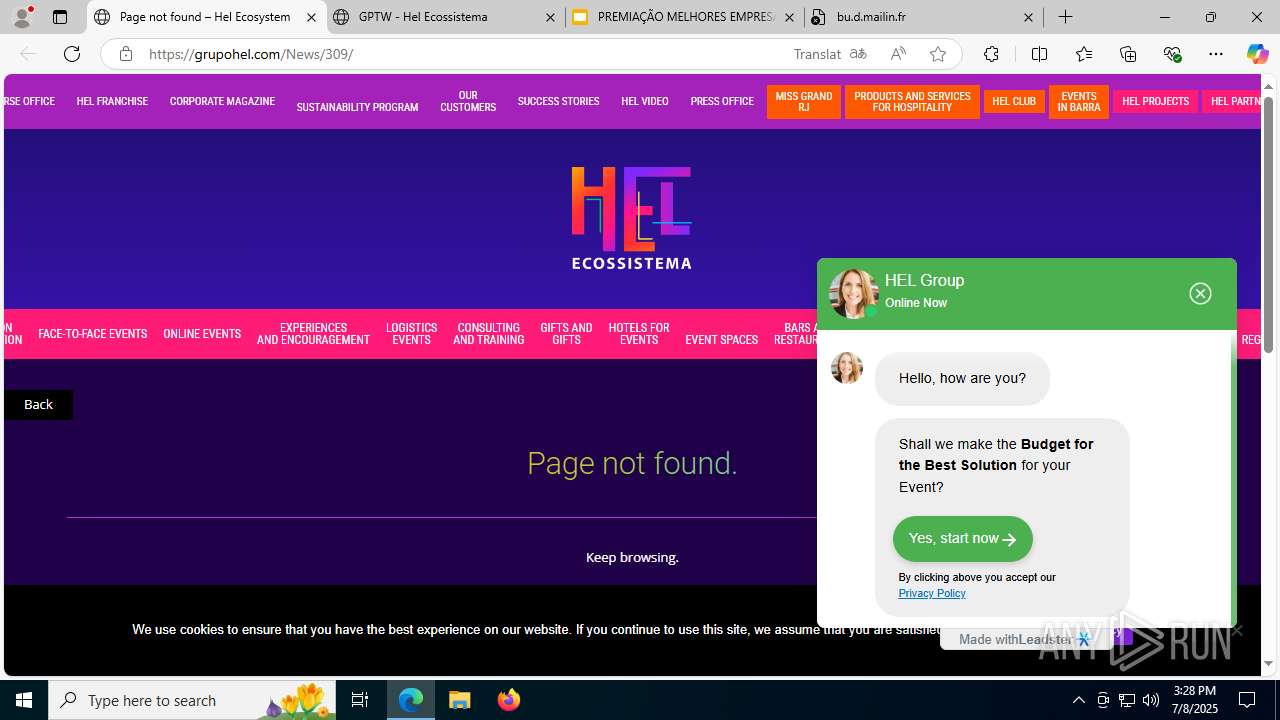Screen dimensions: 1280x720
Task: Open the notification center icon
Action: coord(1247,700)
